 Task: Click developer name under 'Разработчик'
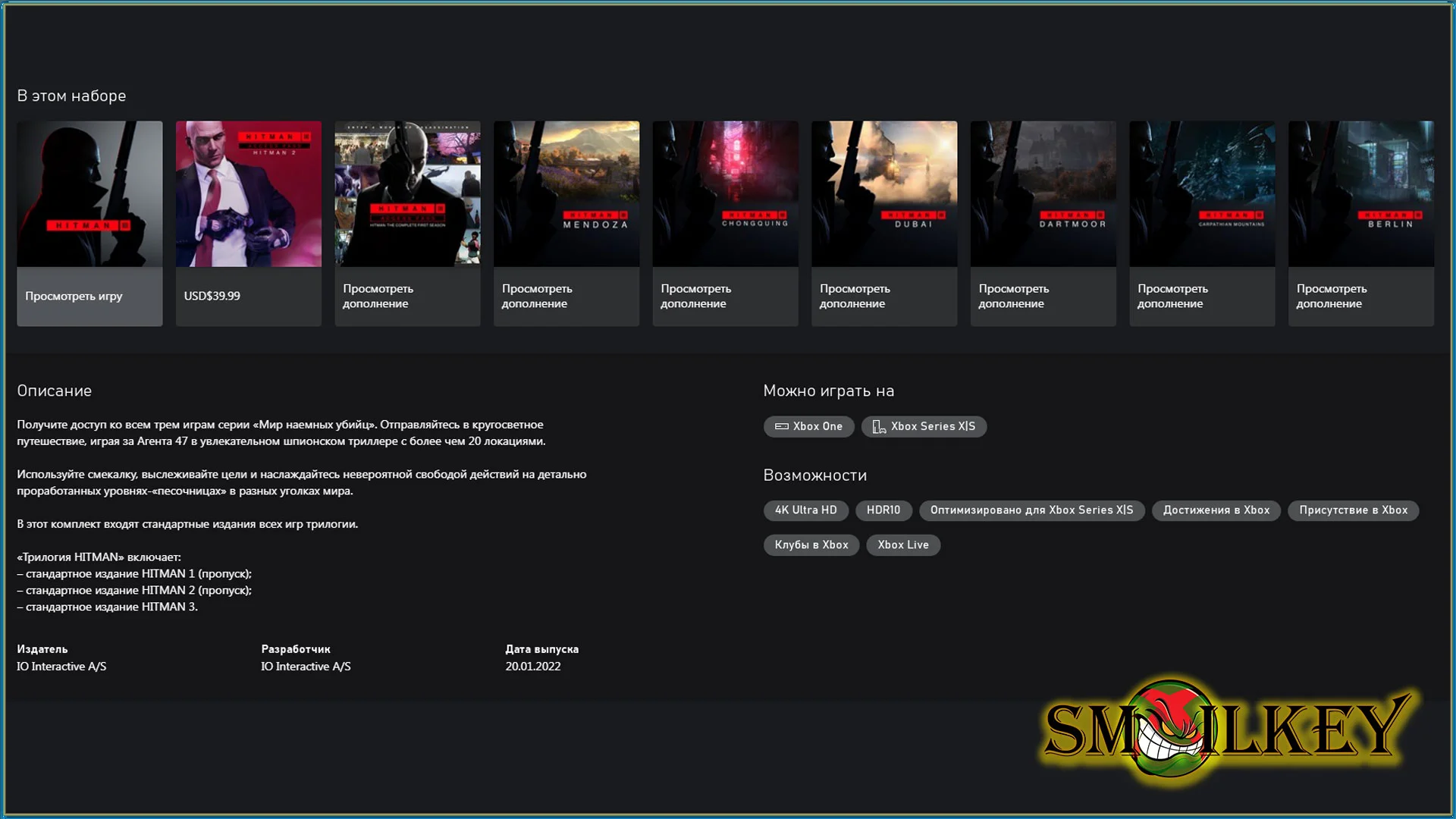(306, 667)
